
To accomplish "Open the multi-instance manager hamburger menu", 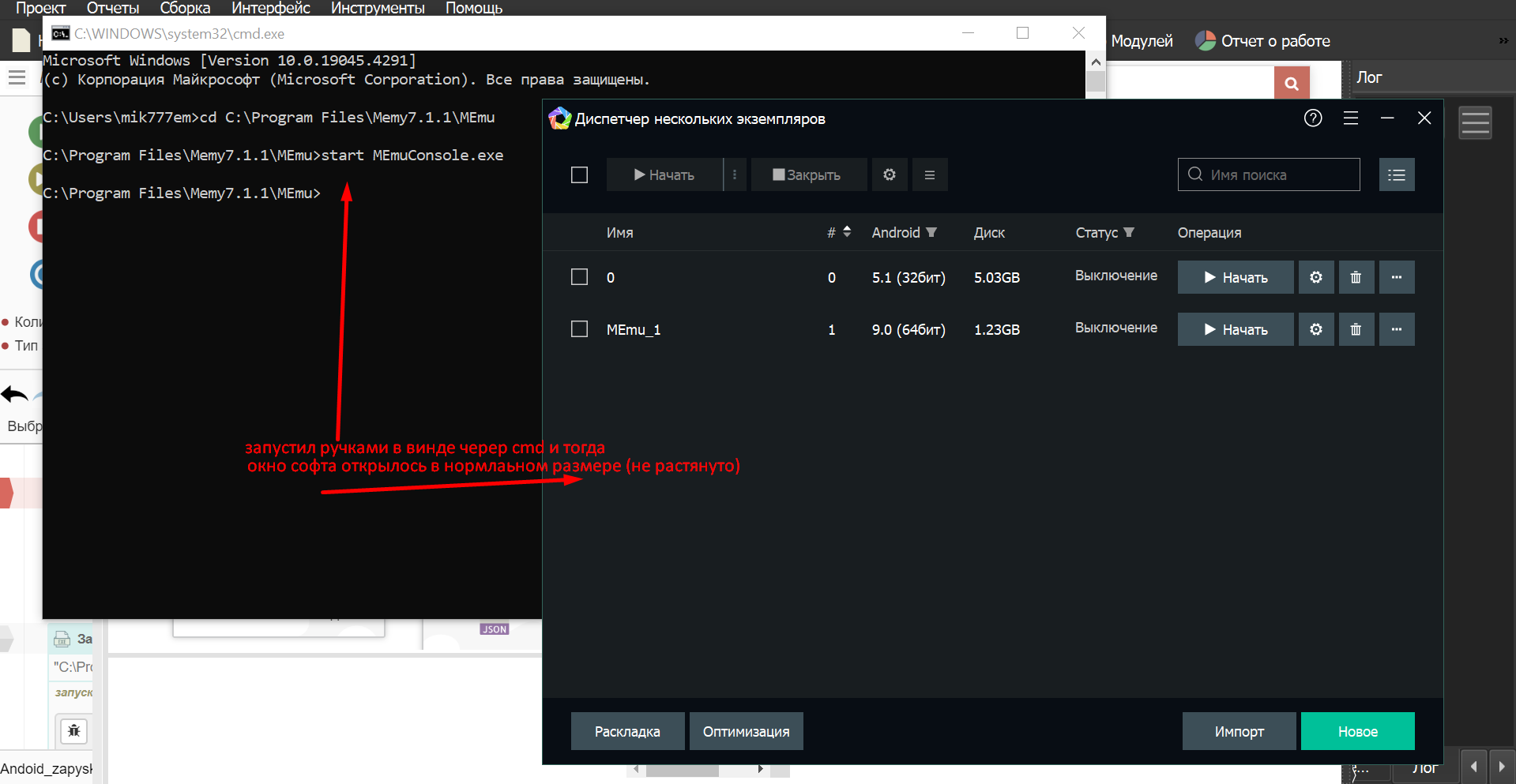I will click(x=1350, y=118).
